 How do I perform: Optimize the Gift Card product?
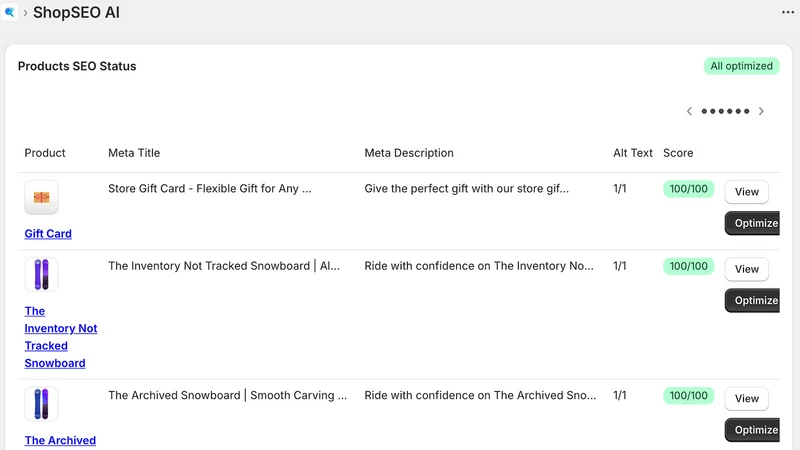tap(753, 223)
